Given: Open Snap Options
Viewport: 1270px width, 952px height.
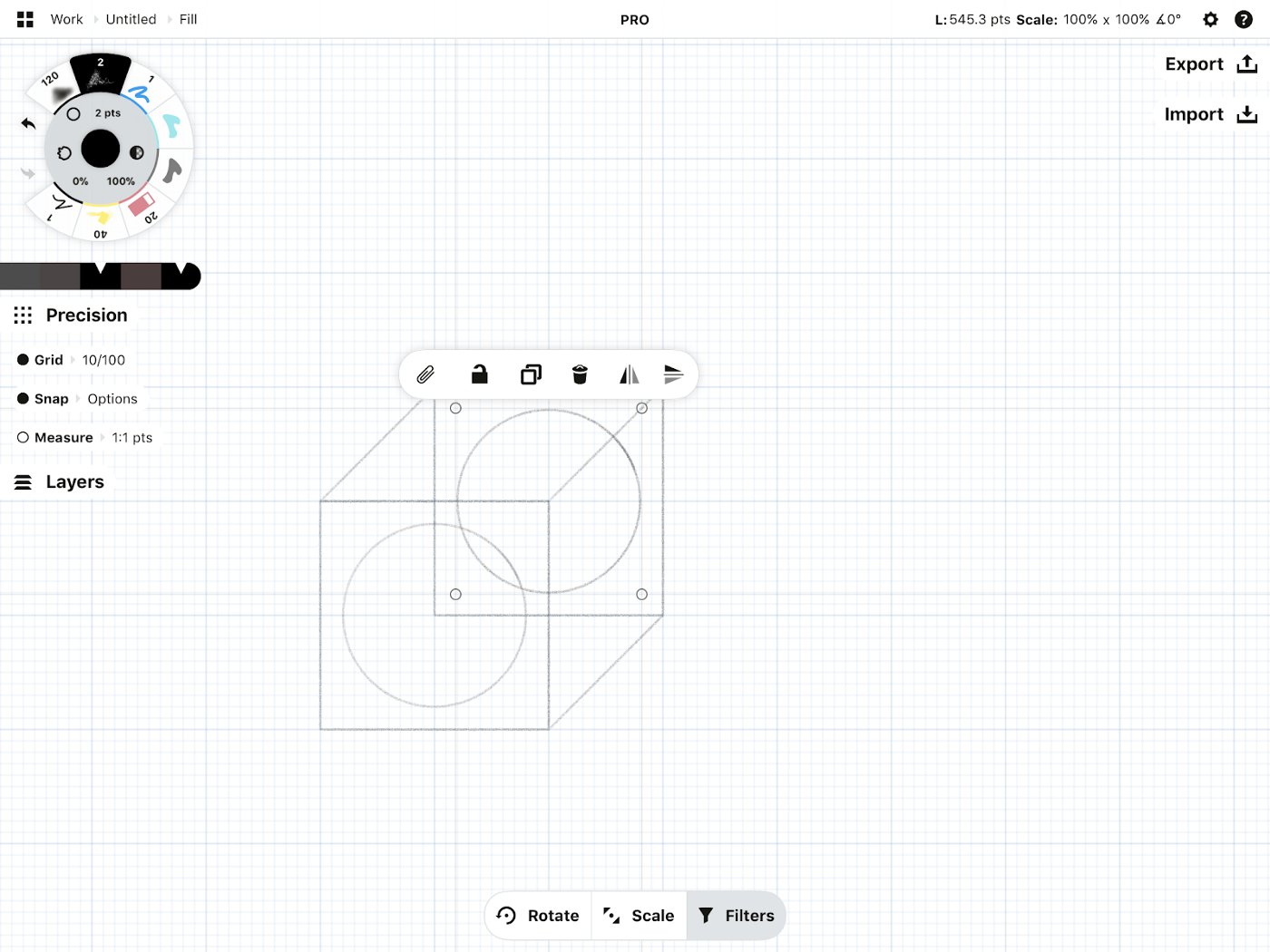Looking at the screenshot, I should [x=112, y=399].
